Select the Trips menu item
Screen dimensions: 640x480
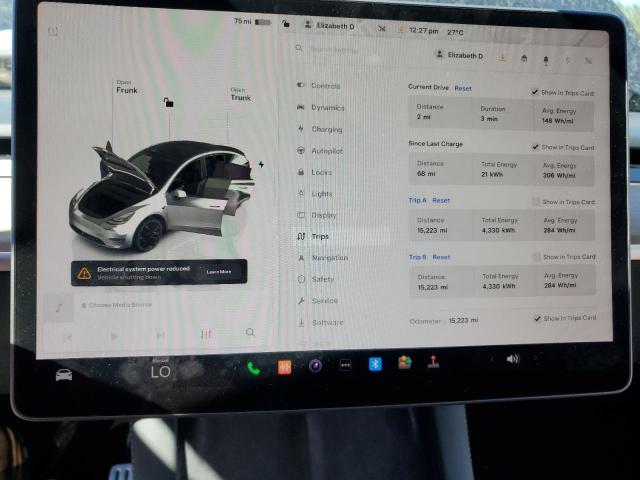tap(313, 236)
